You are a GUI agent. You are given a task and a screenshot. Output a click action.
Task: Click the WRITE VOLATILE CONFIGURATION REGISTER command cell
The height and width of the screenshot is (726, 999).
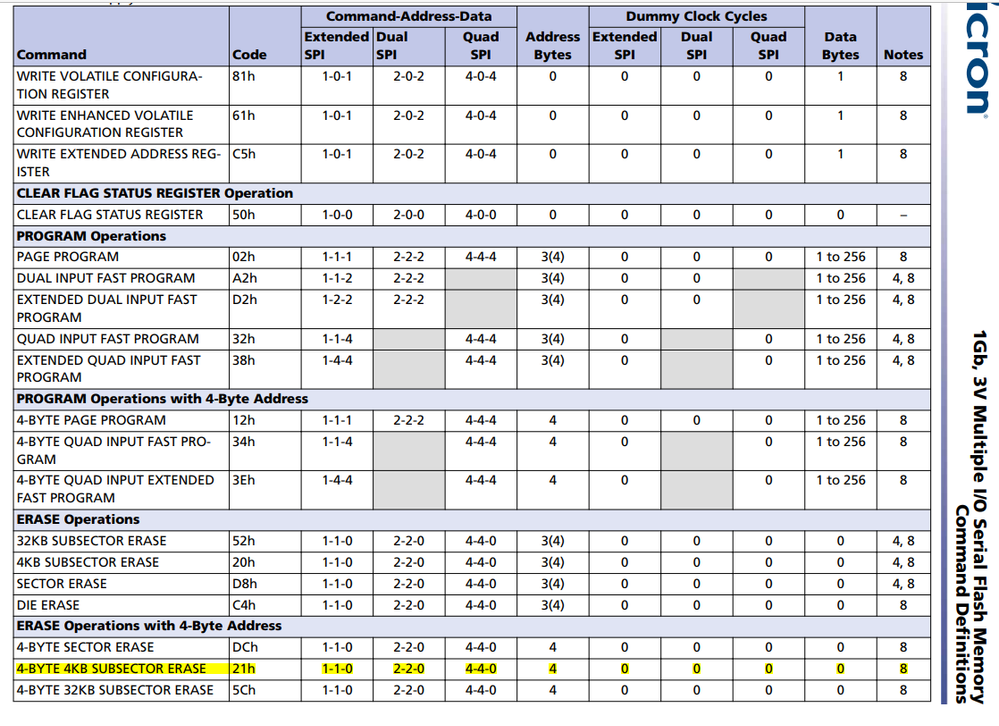(121, 85)
